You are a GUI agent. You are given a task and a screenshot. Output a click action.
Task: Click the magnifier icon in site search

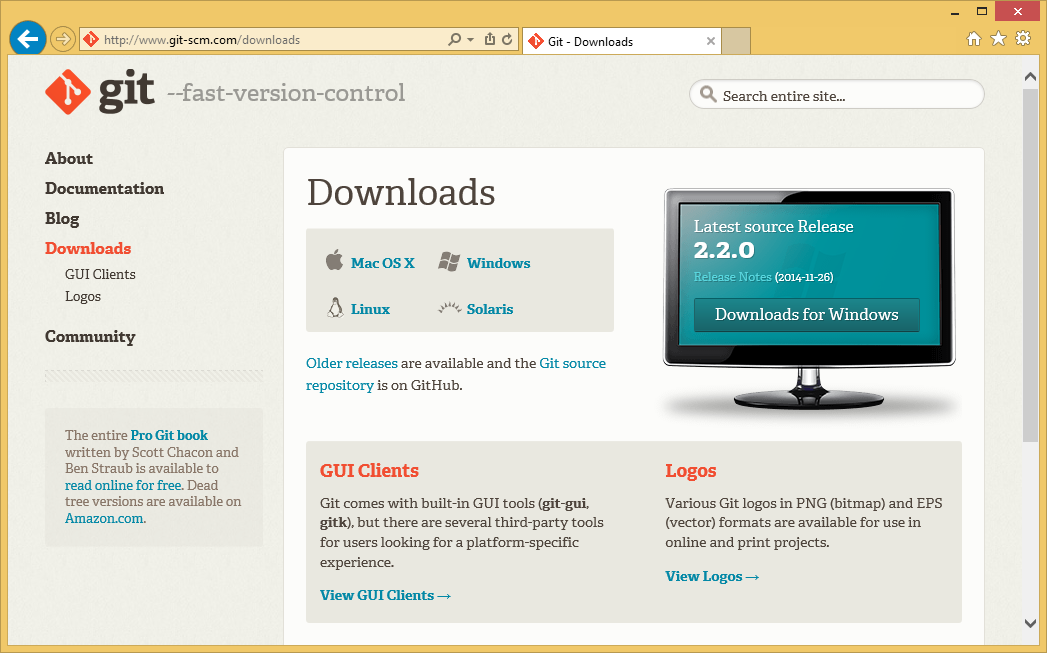click(708, 95)
